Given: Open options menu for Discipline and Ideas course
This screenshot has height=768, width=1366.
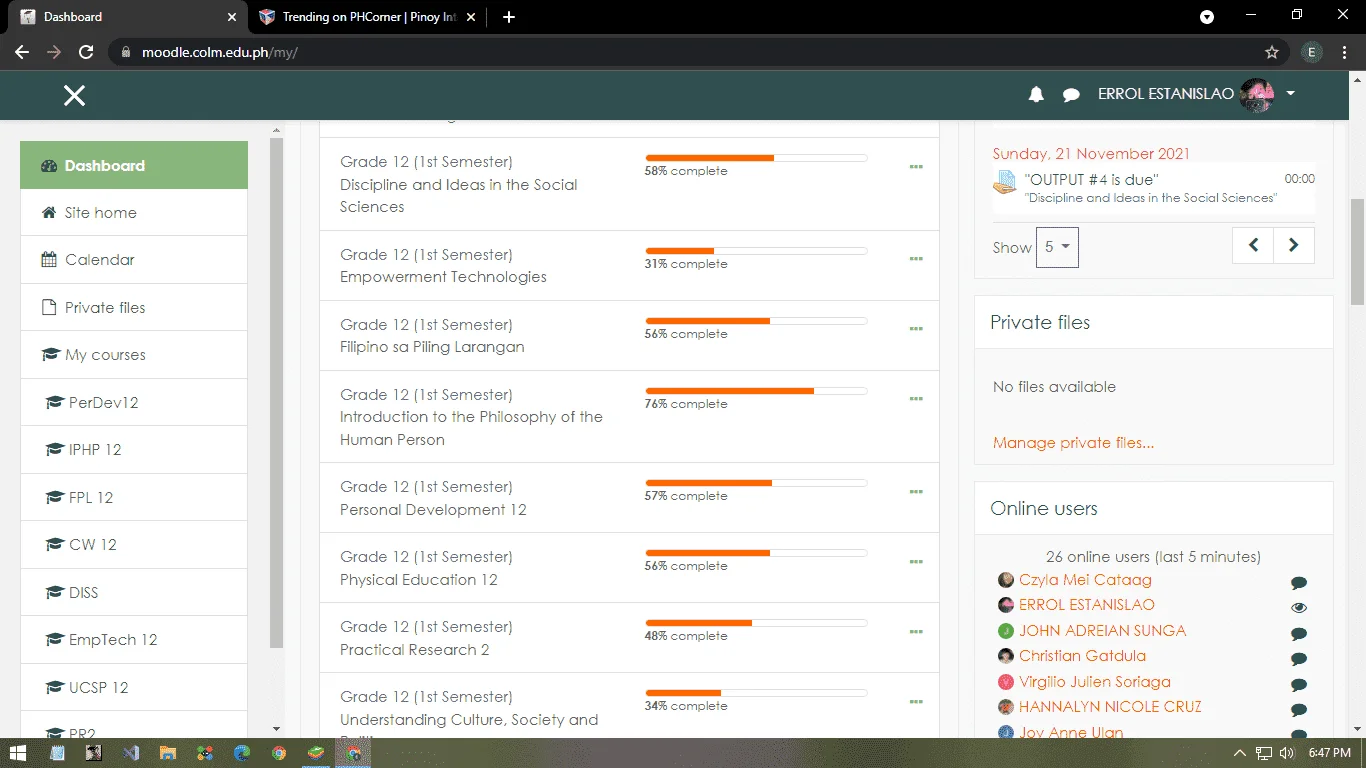Looking at the screenshot, I should (x=916, y=167).
